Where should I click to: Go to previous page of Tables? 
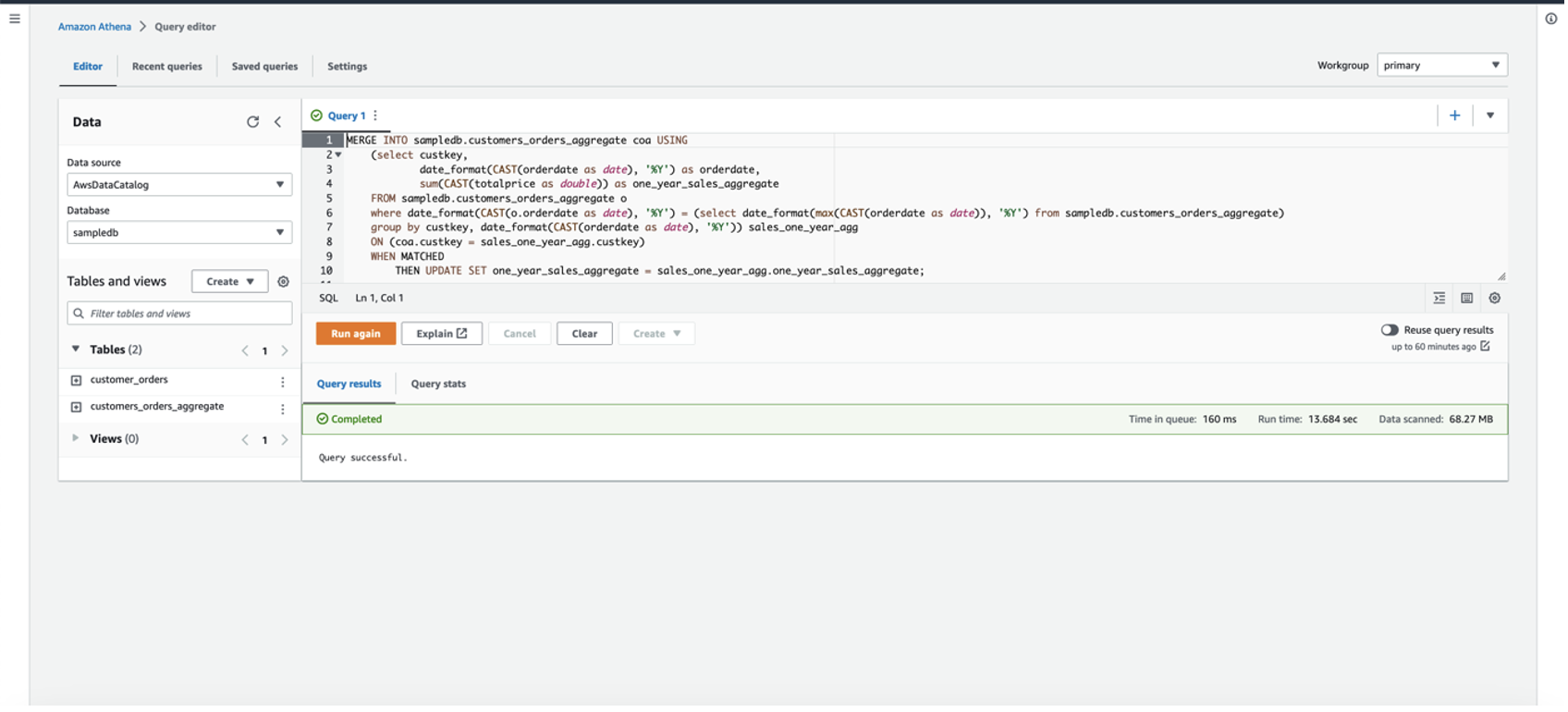[245, 351]
